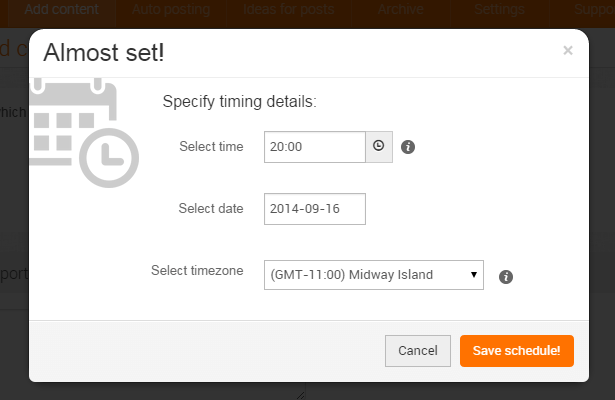Click the Select date label
Screen dimensions: 615x400
[x=211, y=208]
